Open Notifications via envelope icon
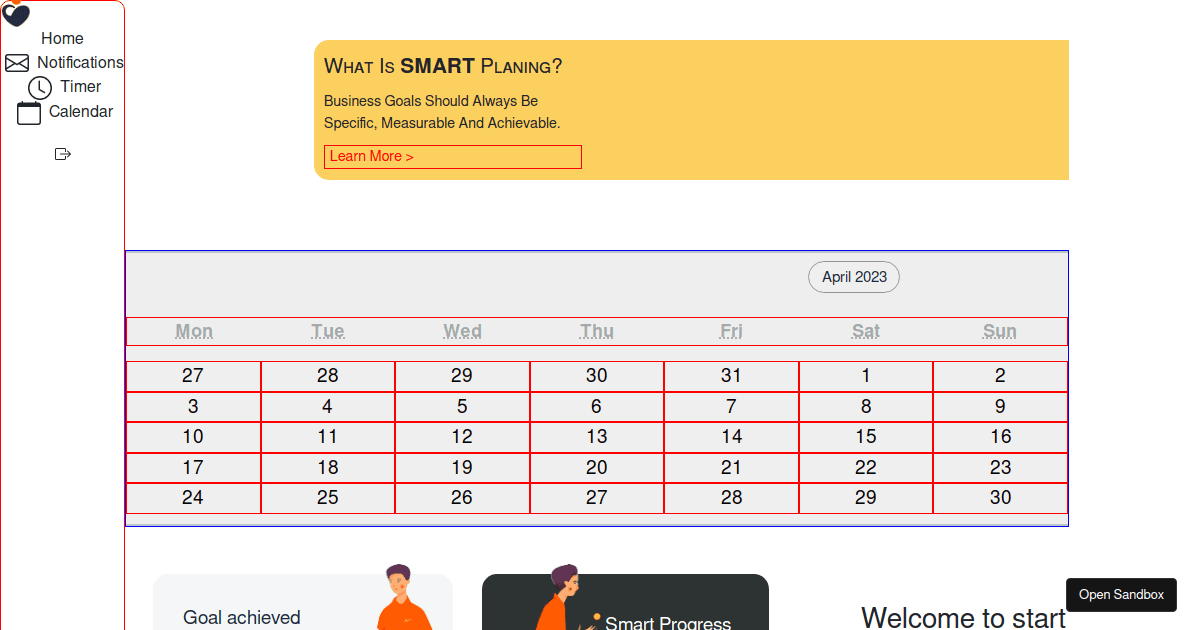Image resolution: width=1200 pixels, height=630 pixels. [17, 63]
